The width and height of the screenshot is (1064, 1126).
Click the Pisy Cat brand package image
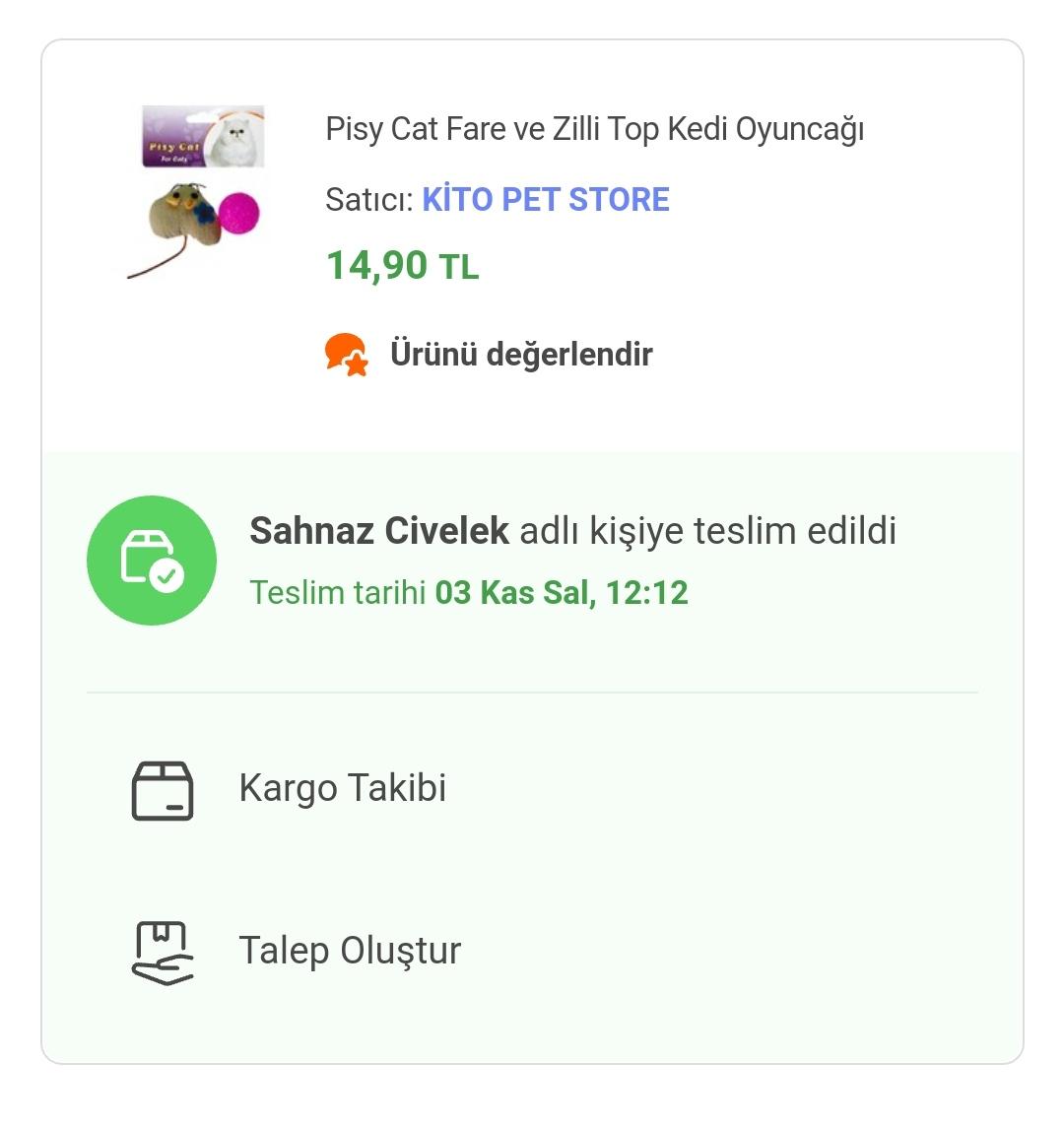tap(203, 137)
